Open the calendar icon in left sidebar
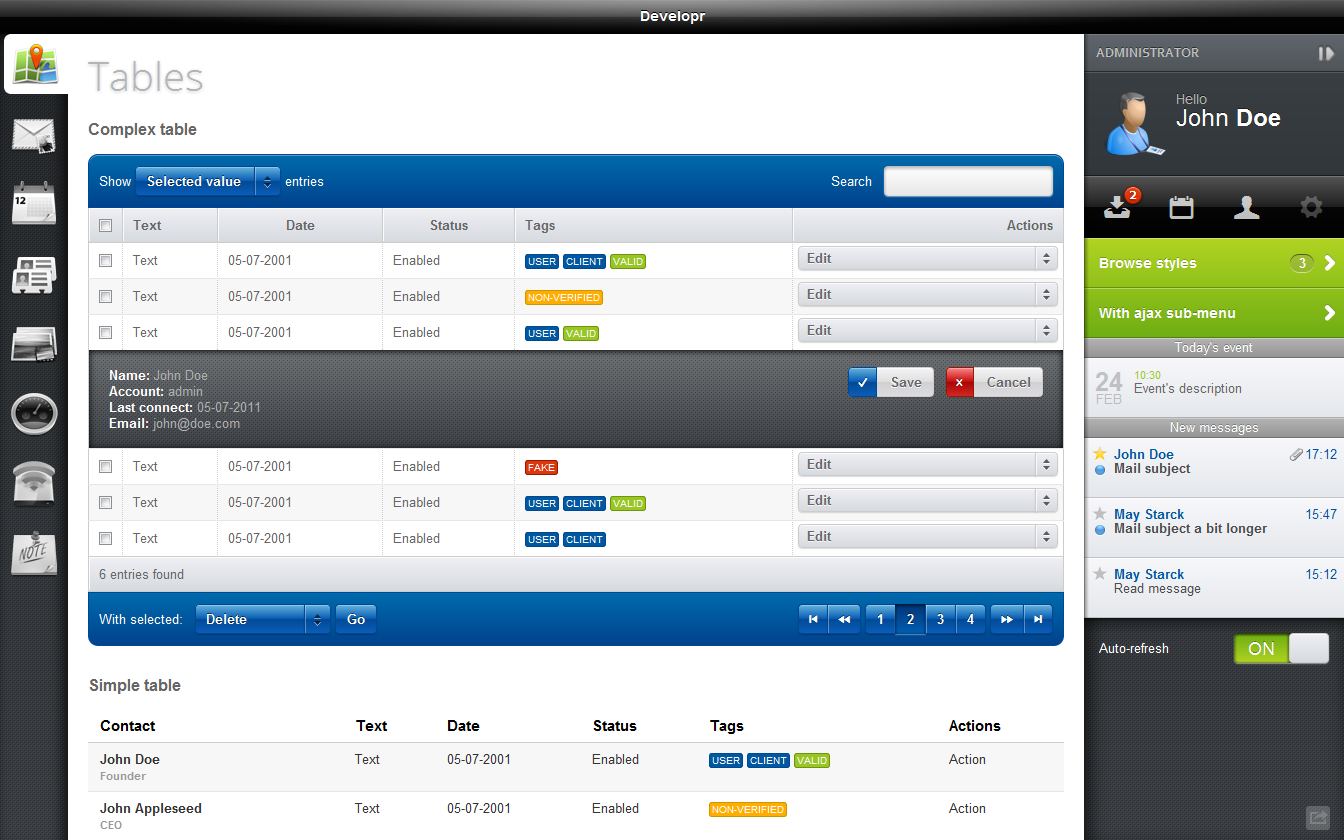Screen dimensions: 1344x840 (34, 204)
